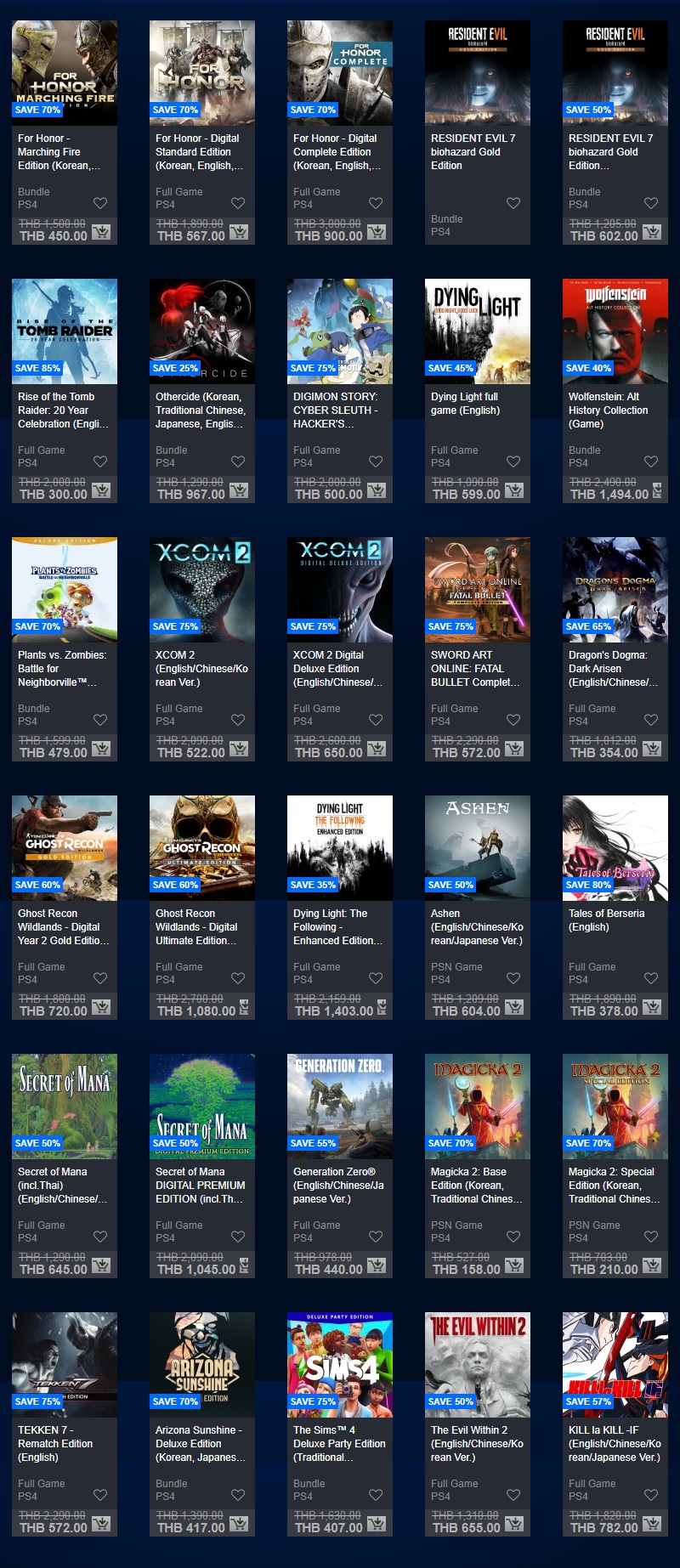The image size is (680, 1568).
Task: Open XCOM 2 Digital Deluxe Edition cover image
Action: (340, 590)
